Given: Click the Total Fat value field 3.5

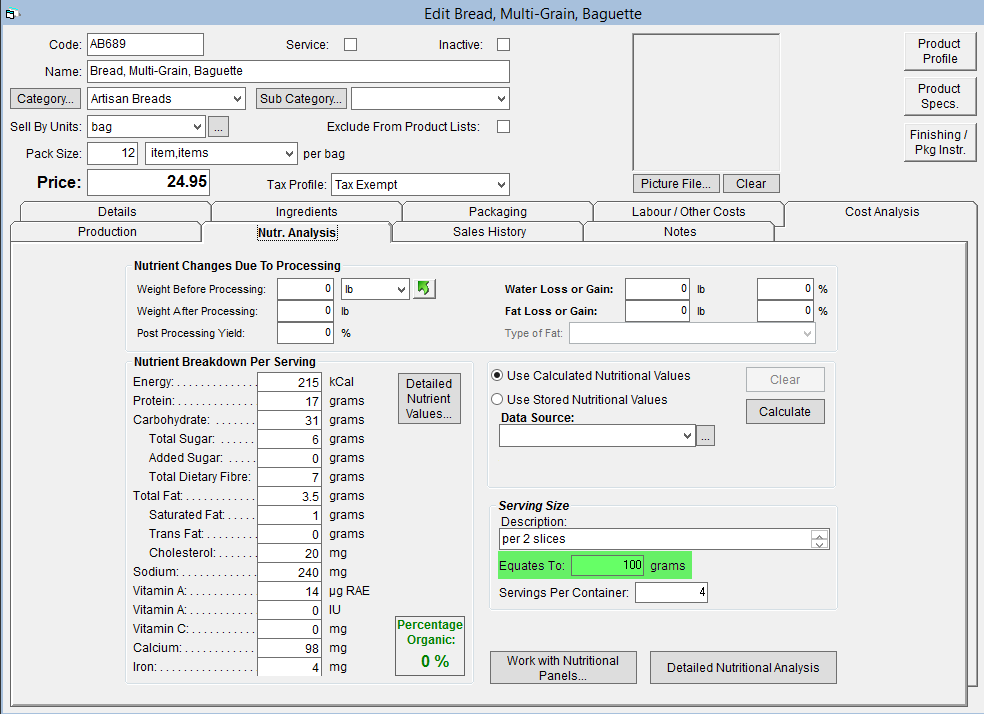Looking at the screenshot, I should point(289,496).
